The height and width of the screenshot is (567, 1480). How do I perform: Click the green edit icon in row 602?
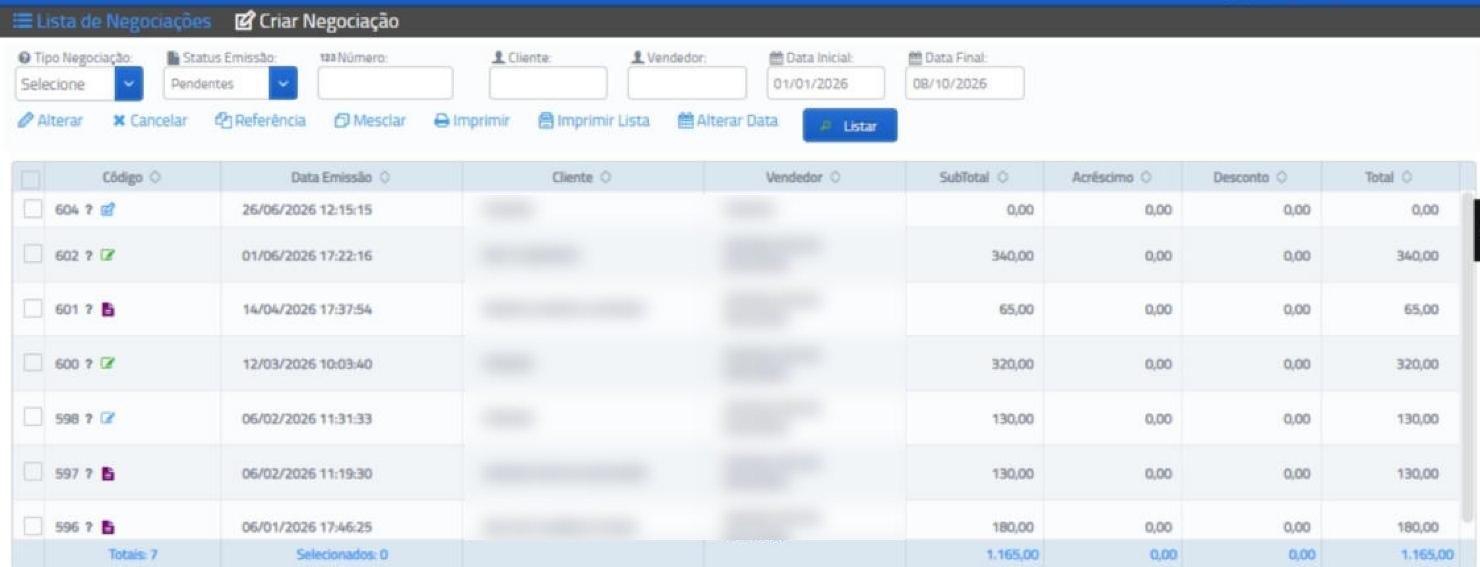tap(108, 255)
